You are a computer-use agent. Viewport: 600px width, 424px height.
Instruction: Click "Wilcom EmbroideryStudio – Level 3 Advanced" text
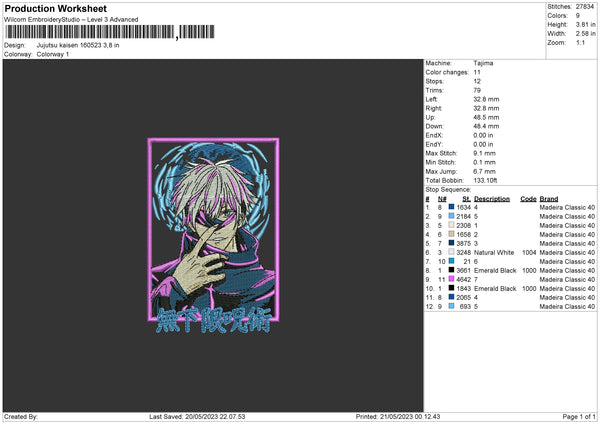pos(71,20)
